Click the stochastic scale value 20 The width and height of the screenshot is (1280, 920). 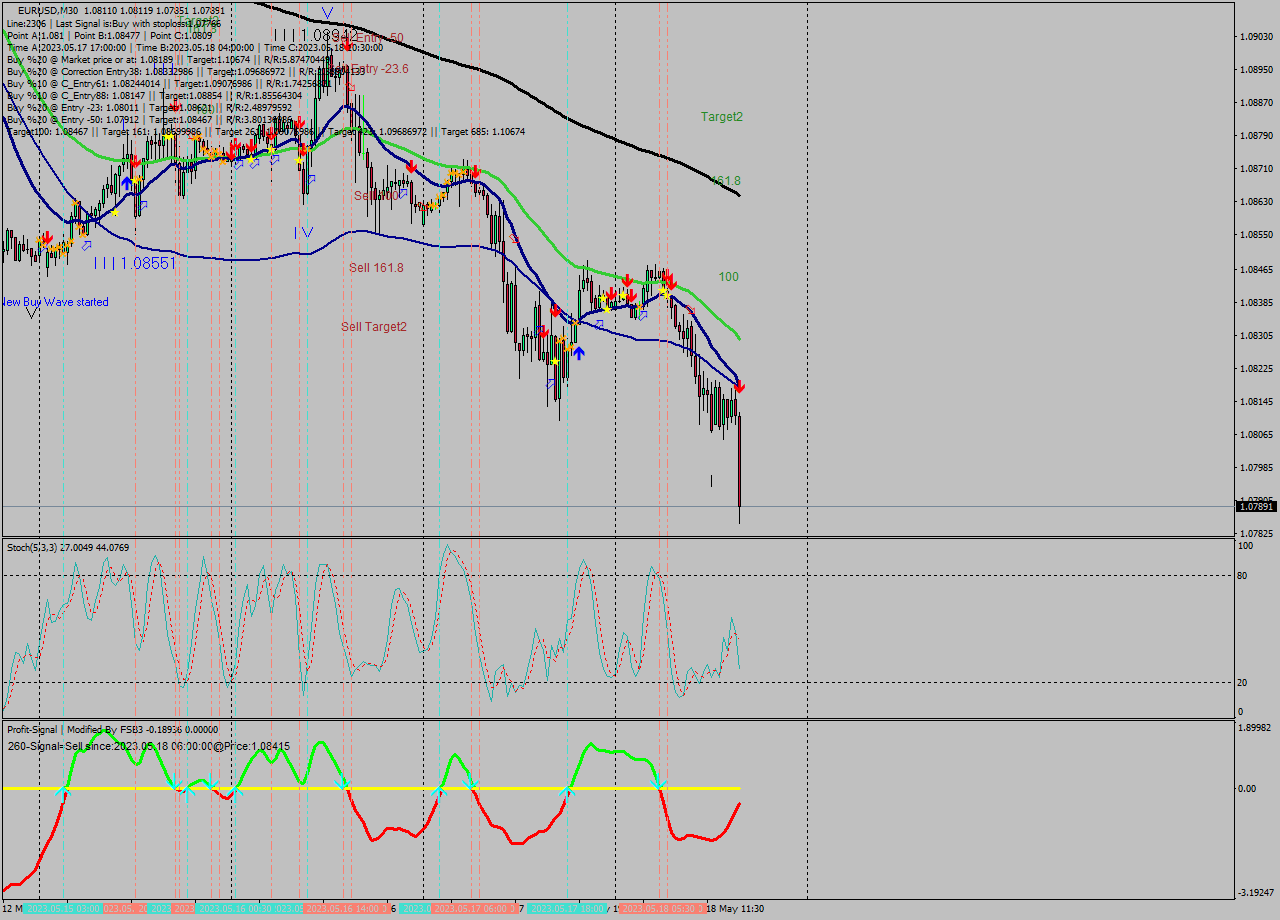[1242, 683]
